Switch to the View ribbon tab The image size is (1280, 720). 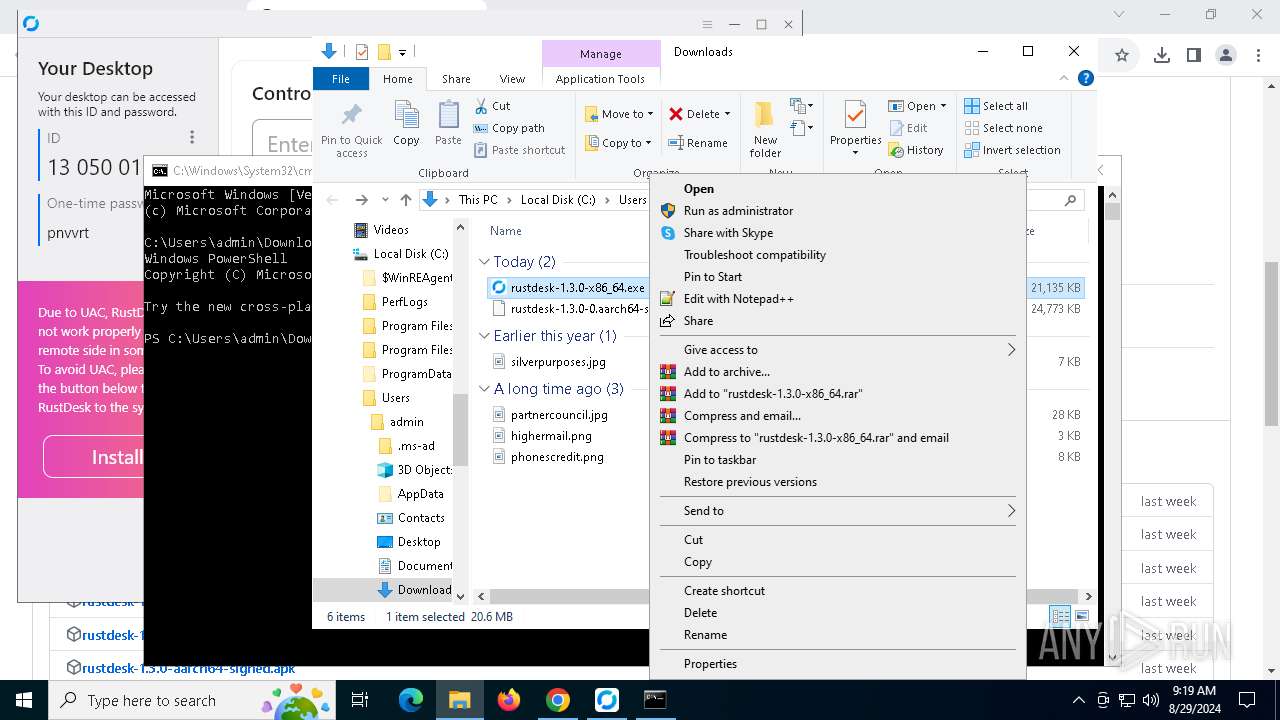point(512,79)
